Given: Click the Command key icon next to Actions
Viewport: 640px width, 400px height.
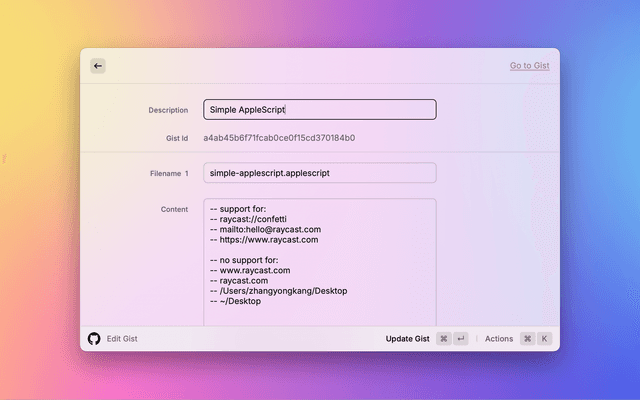Looking at the screenshot, I should point(527,339).
